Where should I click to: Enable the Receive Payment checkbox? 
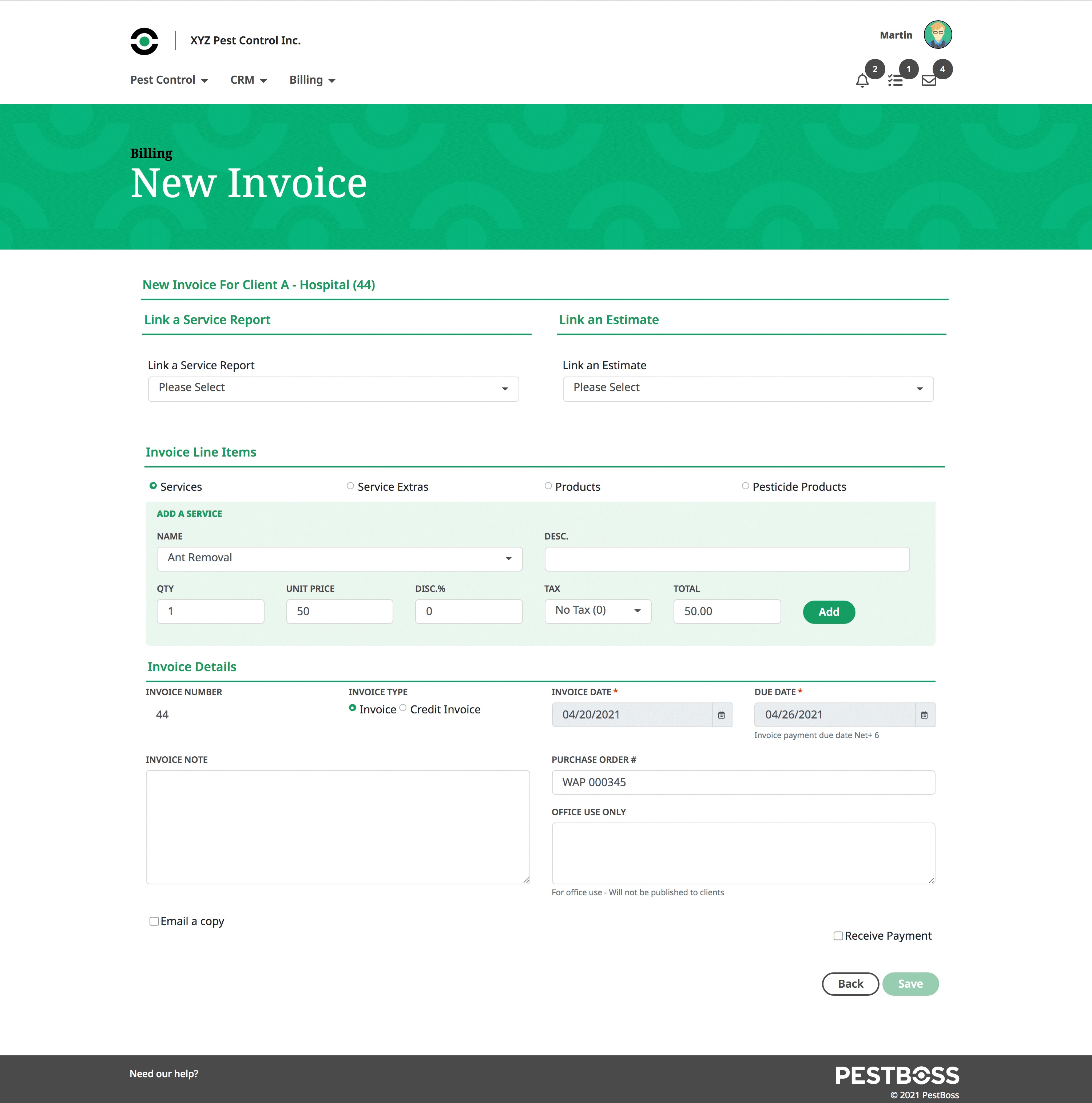pos(838,936)
